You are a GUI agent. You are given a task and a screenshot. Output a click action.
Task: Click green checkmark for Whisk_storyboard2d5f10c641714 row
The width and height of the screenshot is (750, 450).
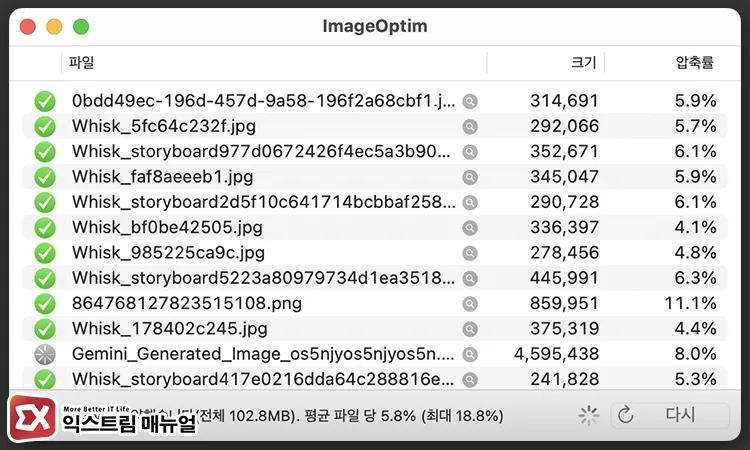(45, 203)
